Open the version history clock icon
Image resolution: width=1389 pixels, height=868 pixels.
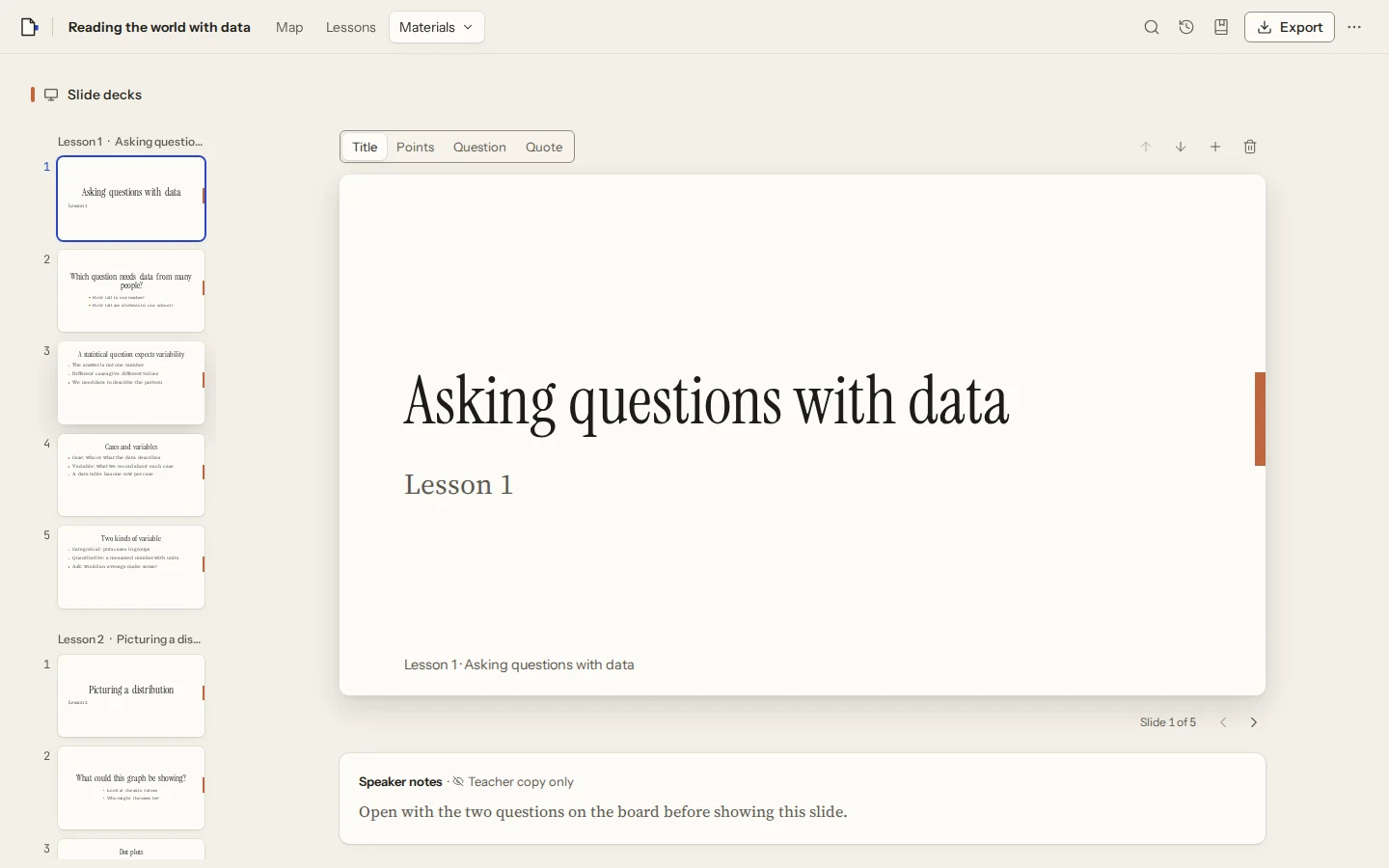point(1186,27)
